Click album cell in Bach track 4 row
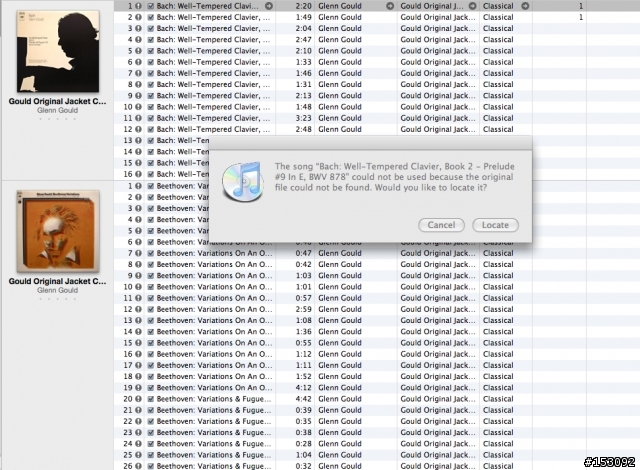This screenshot has height=470, width=640. 438,40
